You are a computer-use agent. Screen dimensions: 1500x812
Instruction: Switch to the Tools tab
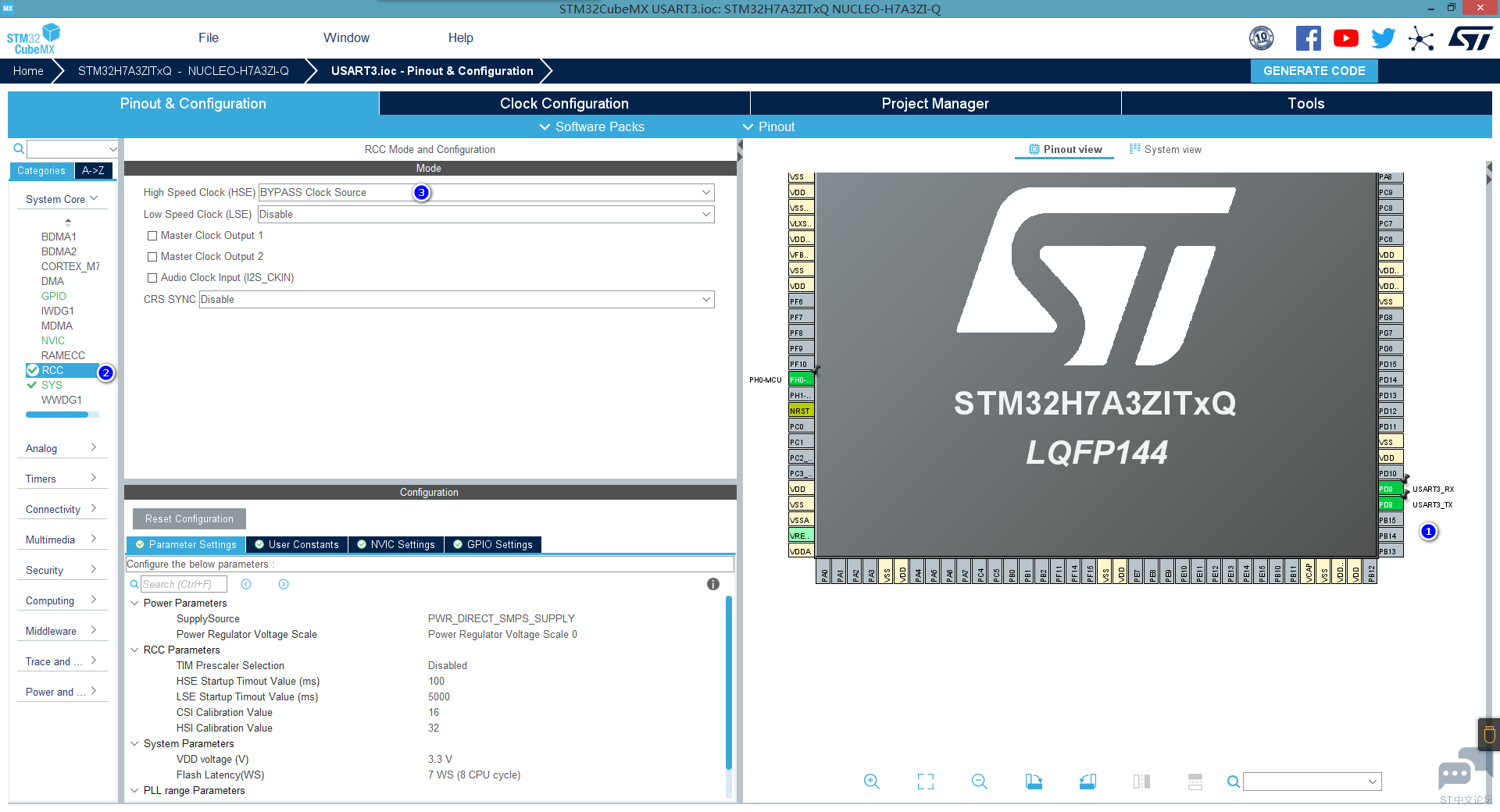(1306, 103)
